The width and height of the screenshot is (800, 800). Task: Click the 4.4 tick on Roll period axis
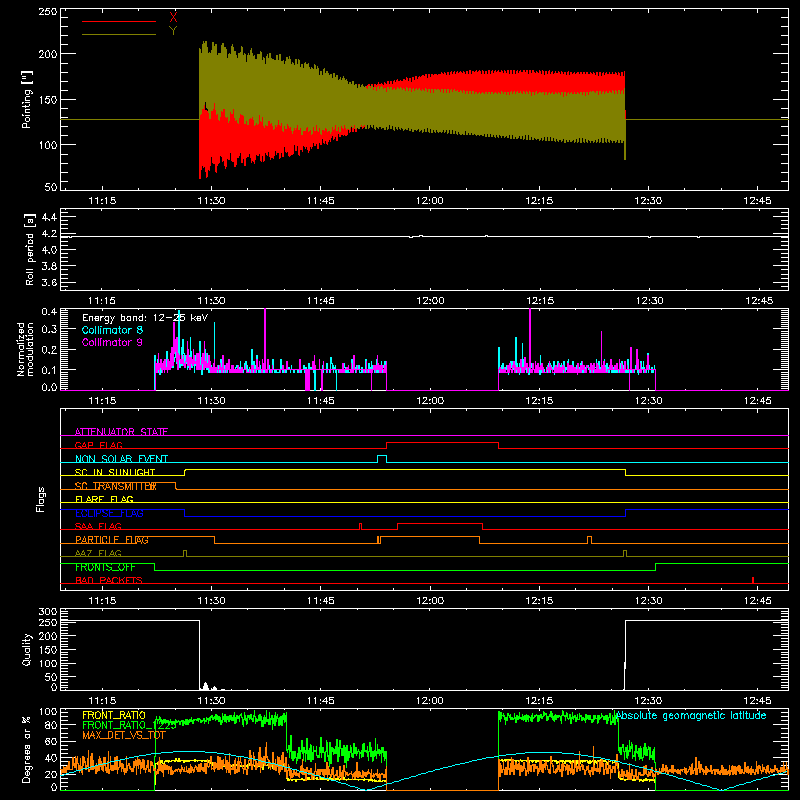click(49, 217)
